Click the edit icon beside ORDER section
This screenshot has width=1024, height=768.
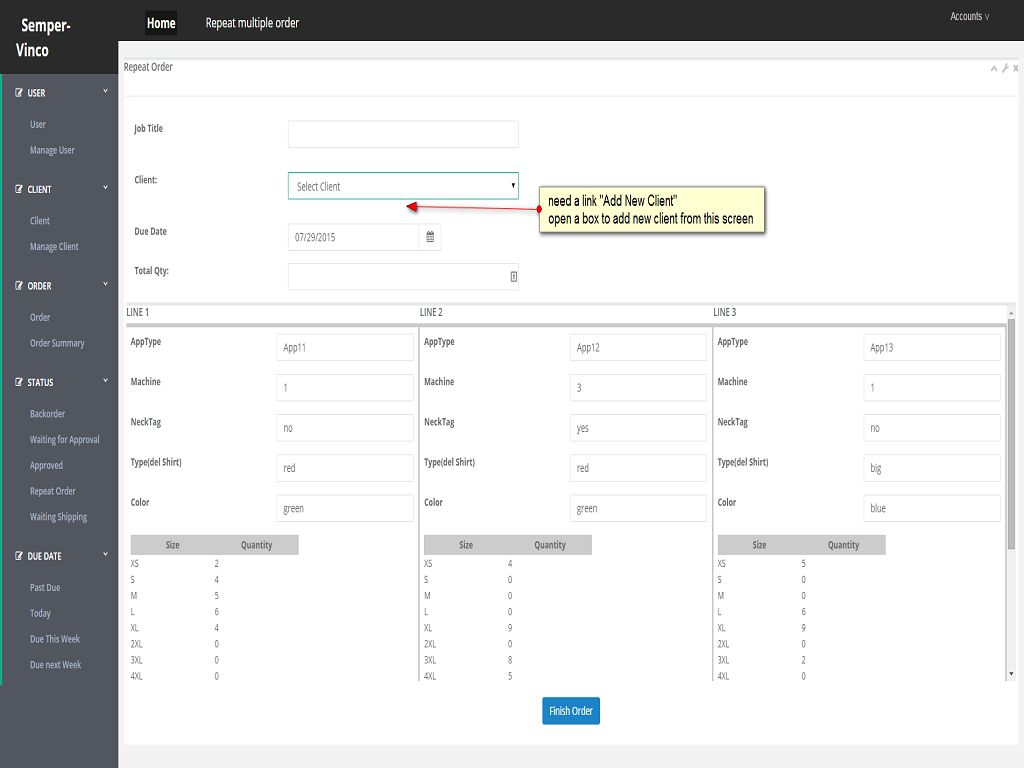click(19, 286)
